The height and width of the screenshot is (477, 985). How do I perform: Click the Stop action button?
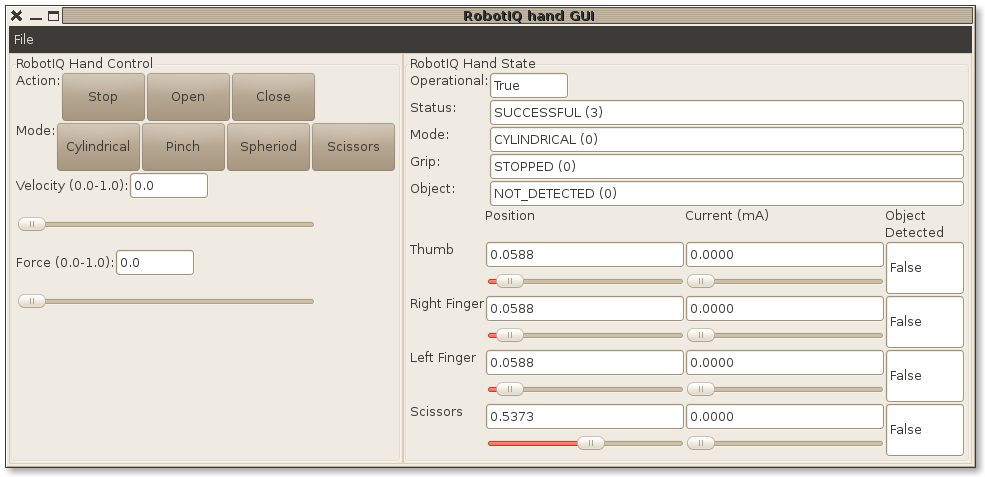(103, 97)
